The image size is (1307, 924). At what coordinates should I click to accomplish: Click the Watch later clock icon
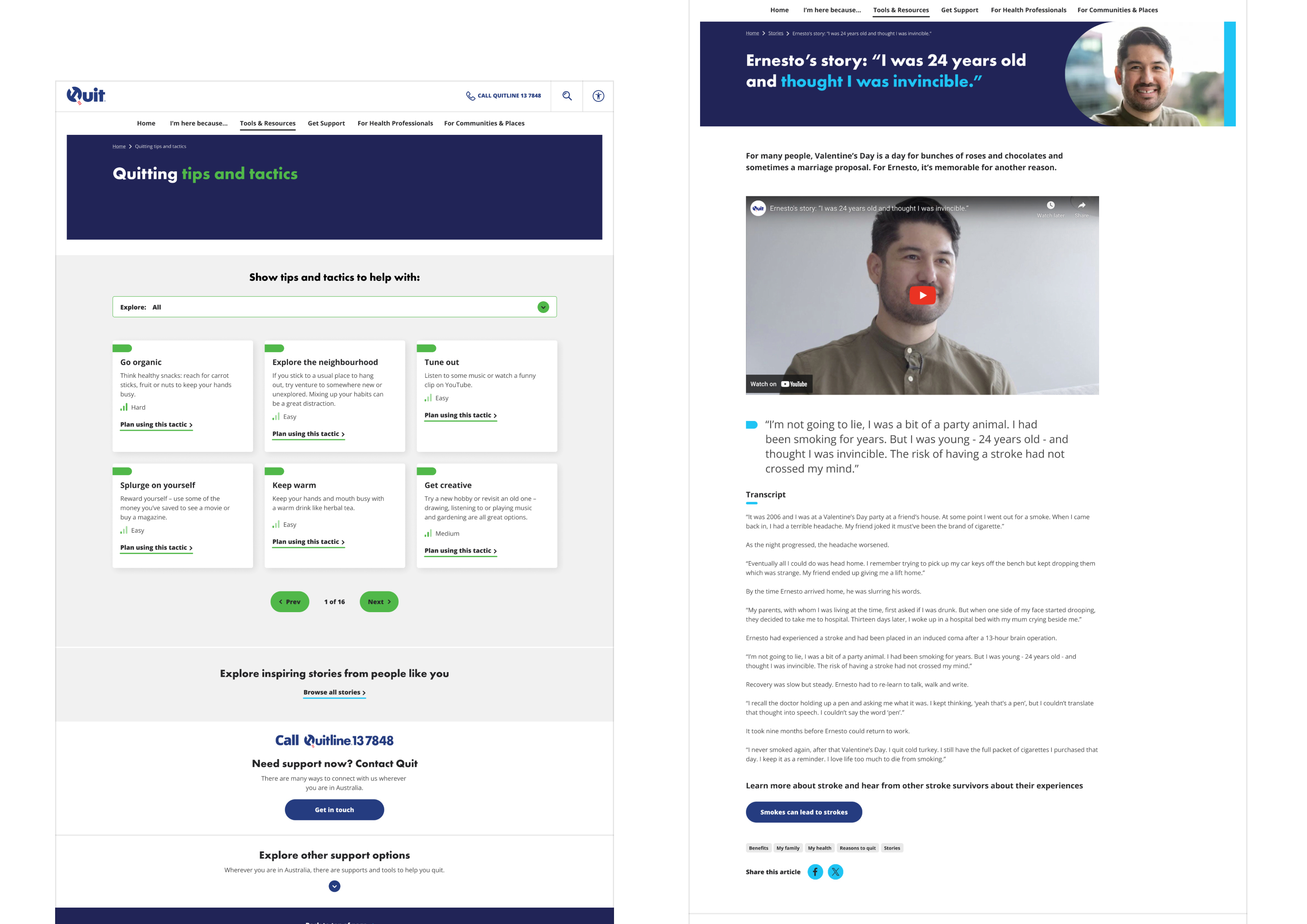[x=1050, y=206]
